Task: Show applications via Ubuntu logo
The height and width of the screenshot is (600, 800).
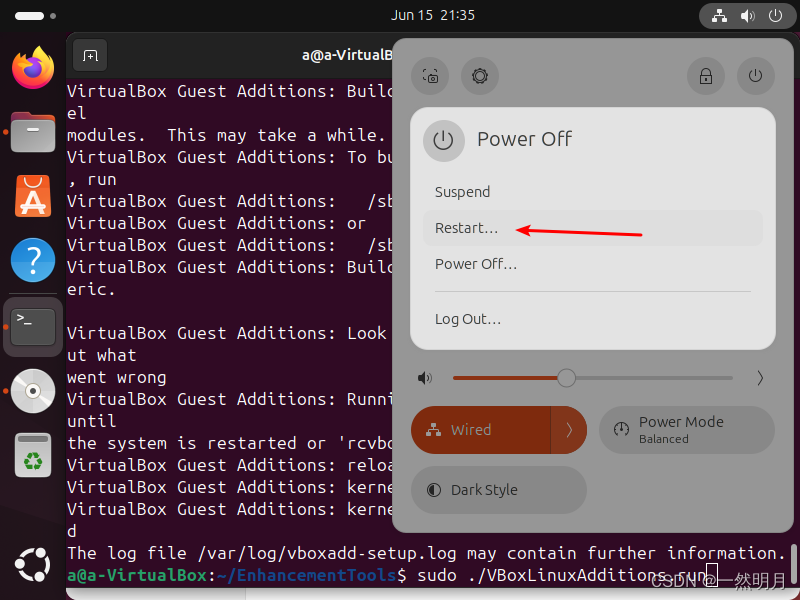Action: [x=33, y=564]
